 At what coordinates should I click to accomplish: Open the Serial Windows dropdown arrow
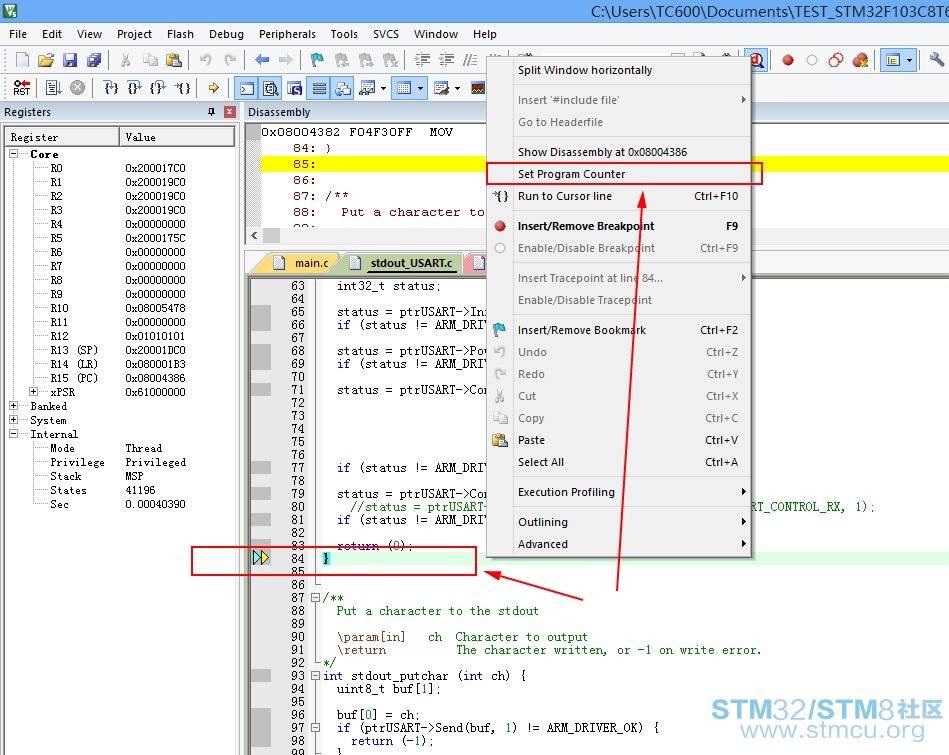[458, 88]
